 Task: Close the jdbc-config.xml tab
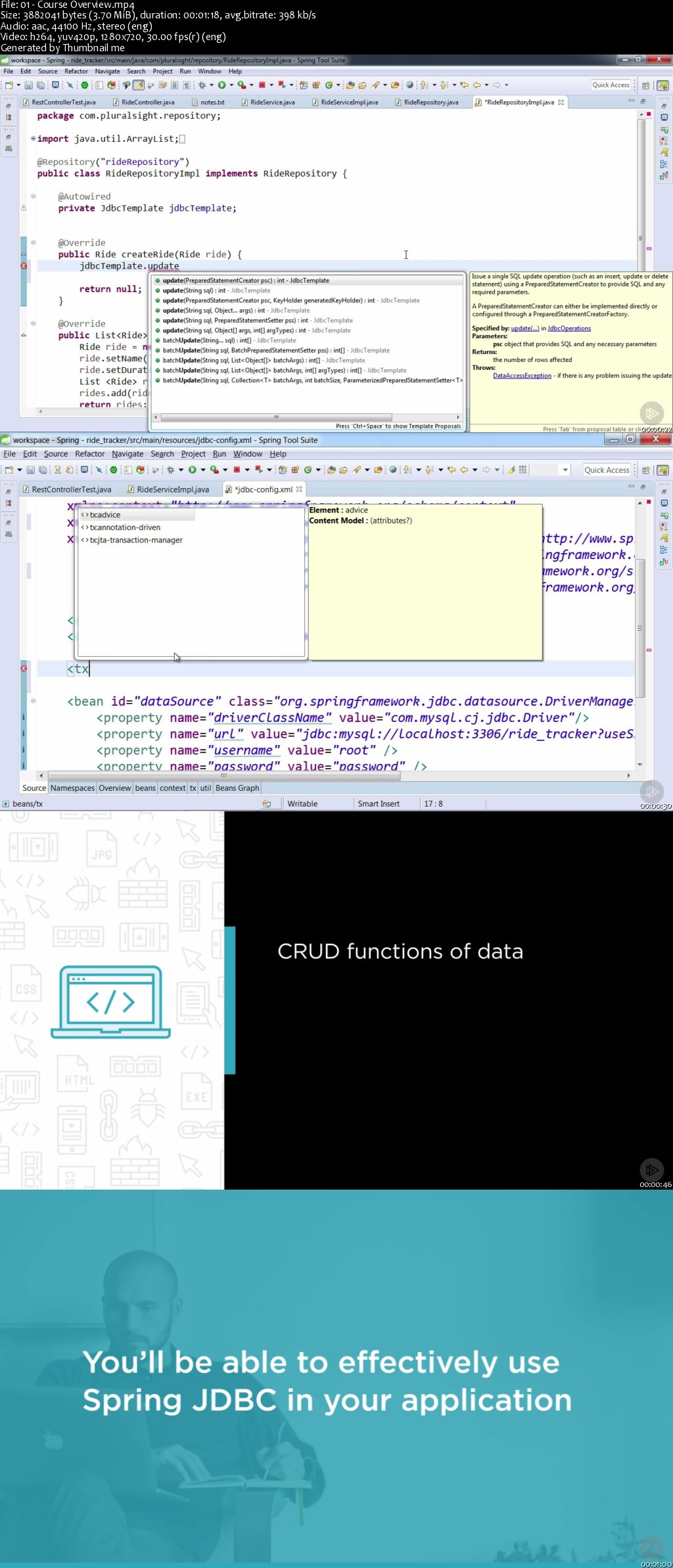coord(299,489)
